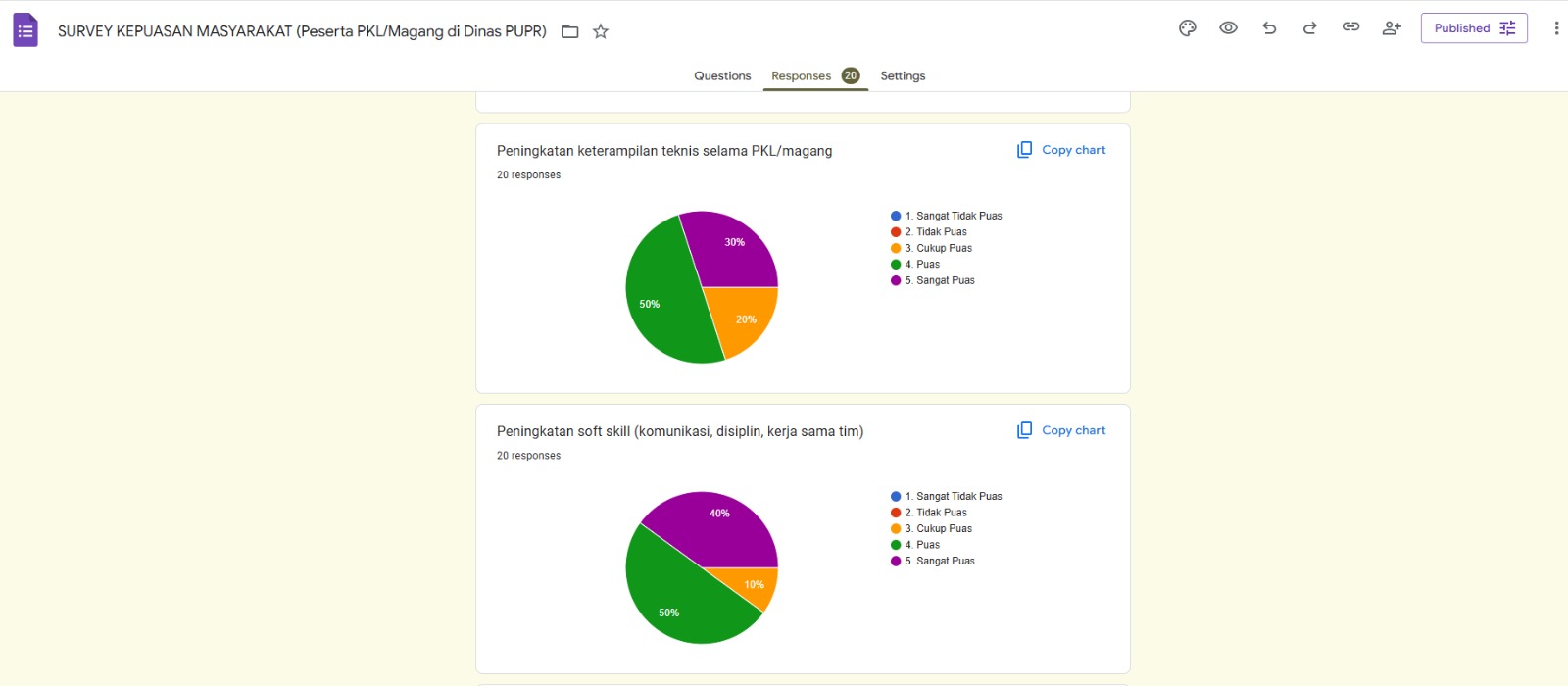Image resolution: width=1568 pixels, height=686 pixels.
Task: Open the three-dot more options menu
Action: coord(1555,28)
